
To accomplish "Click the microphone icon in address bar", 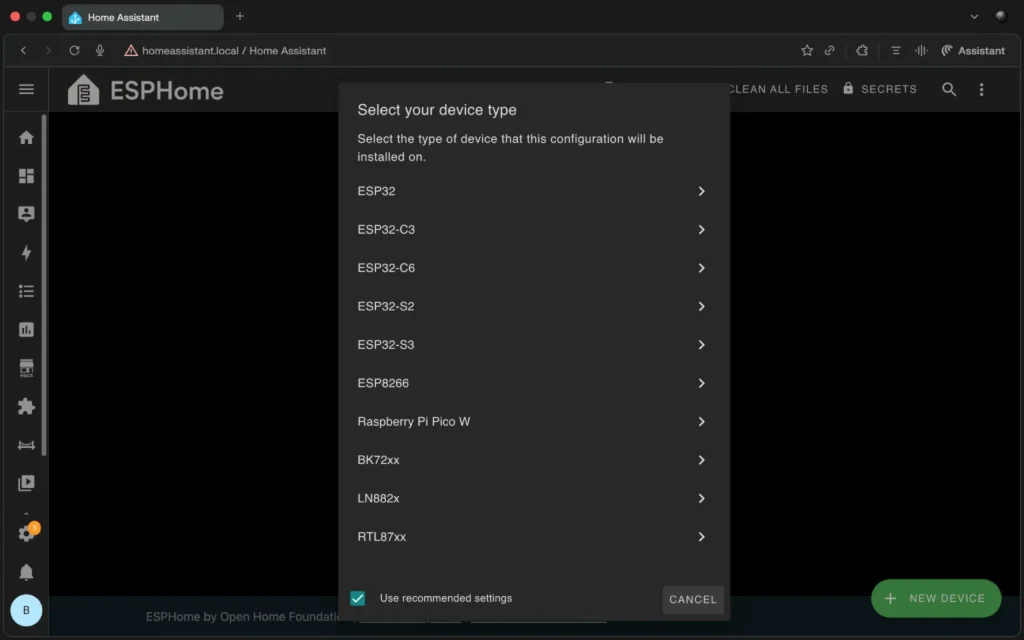I will pos(100,50).
